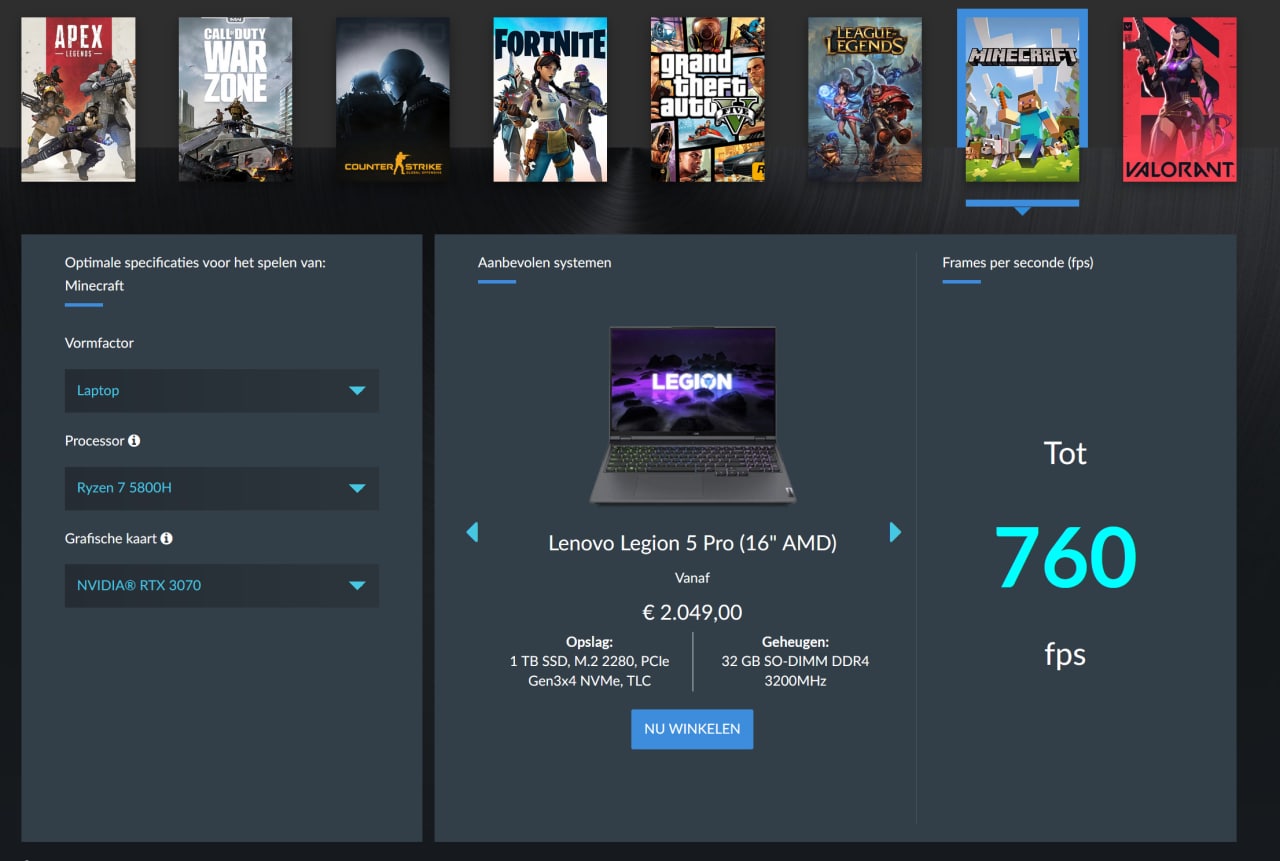Image resolution: width=1280 pixels, height=861 pixels.
Task: Click the info icon beside Processor
Action: (x=134, y=441)
